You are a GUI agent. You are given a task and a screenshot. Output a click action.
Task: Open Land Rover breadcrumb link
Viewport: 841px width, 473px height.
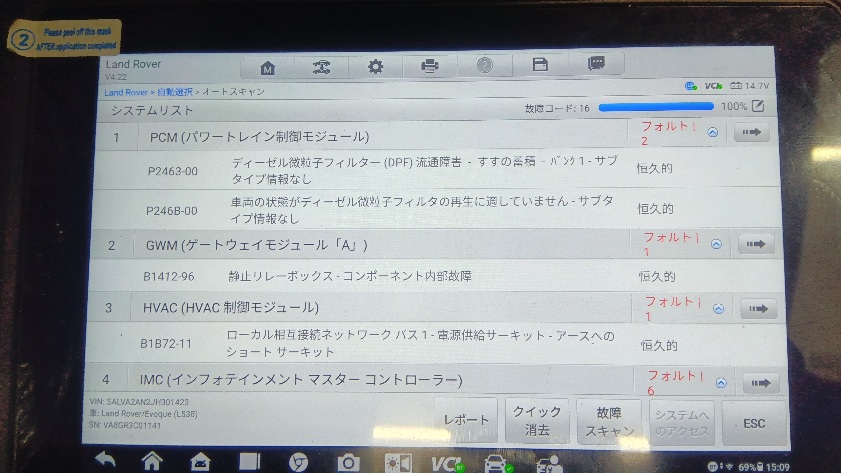tap(126, 92)
